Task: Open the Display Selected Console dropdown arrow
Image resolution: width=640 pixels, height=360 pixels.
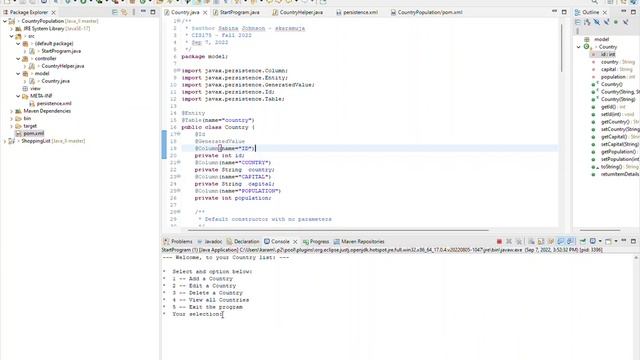Action: (x=600, y=242)
